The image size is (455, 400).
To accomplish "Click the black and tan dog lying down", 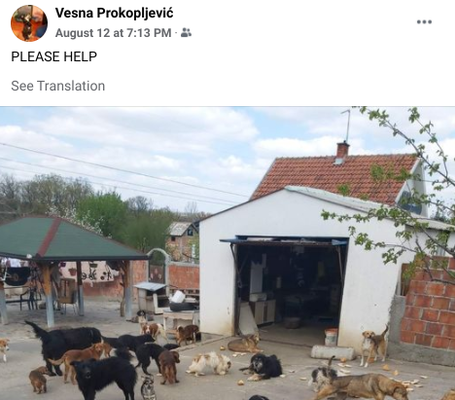I will [263, 367].
